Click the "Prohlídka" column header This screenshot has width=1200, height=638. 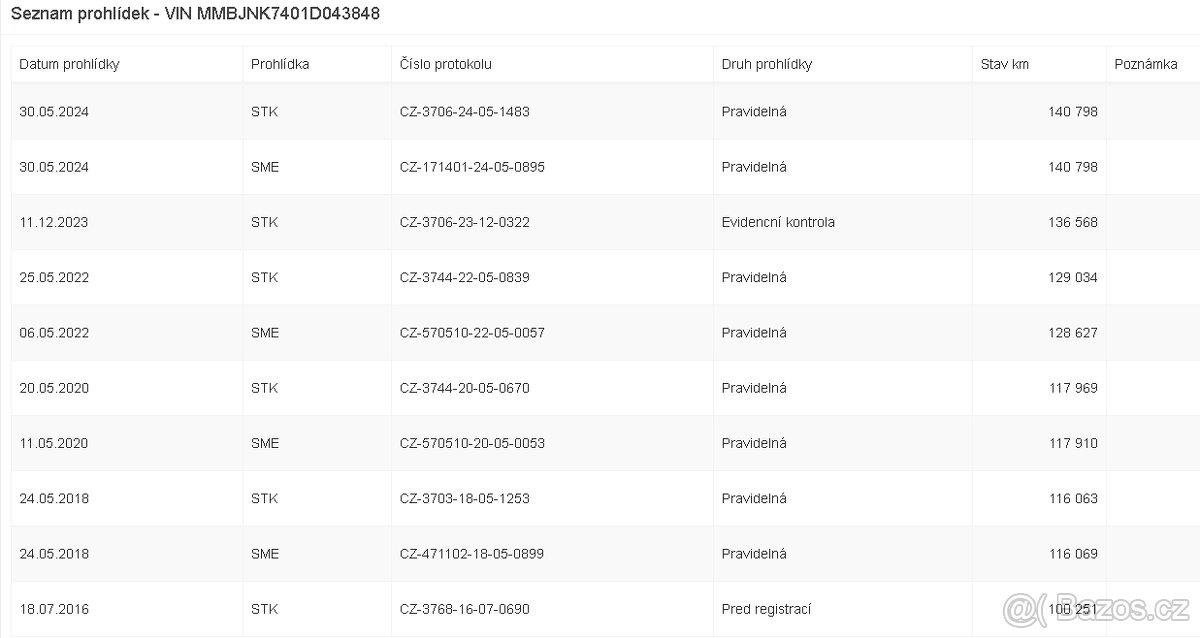coord(280,64)
